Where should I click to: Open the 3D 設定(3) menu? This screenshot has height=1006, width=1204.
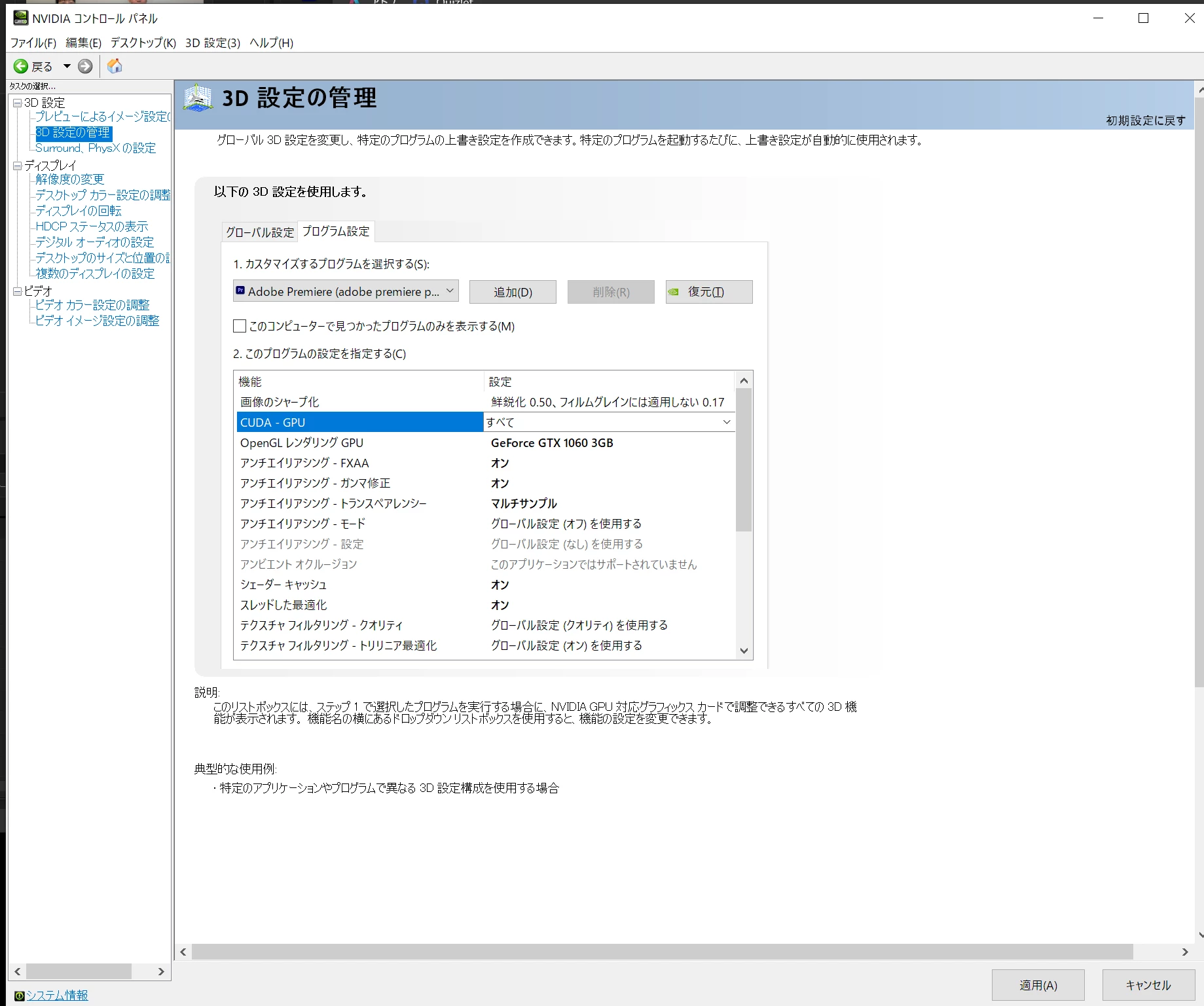(213, 43)
